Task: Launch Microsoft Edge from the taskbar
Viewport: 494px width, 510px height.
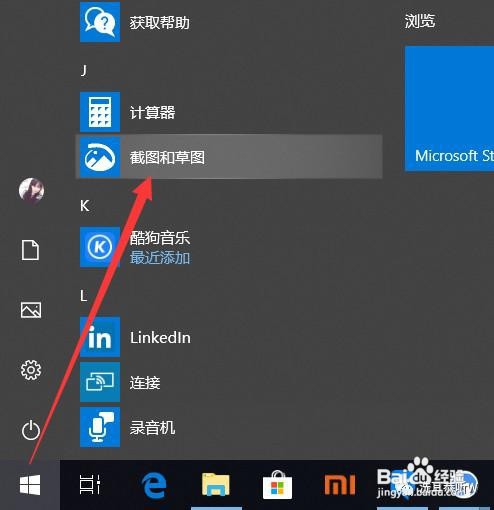Action: click(x=154, y=485)
